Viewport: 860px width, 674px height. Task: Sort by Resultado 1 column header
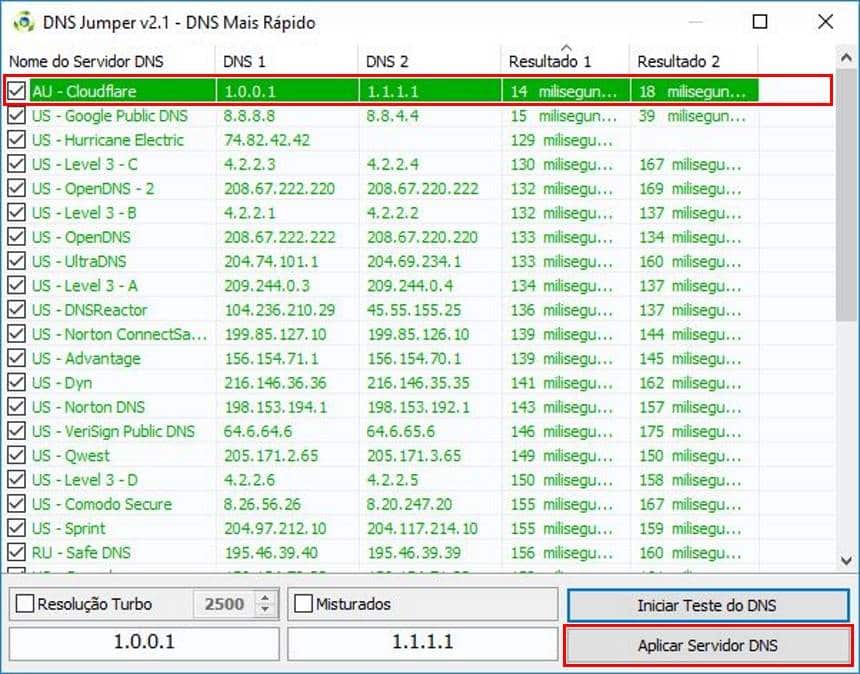tap(565, 61)
